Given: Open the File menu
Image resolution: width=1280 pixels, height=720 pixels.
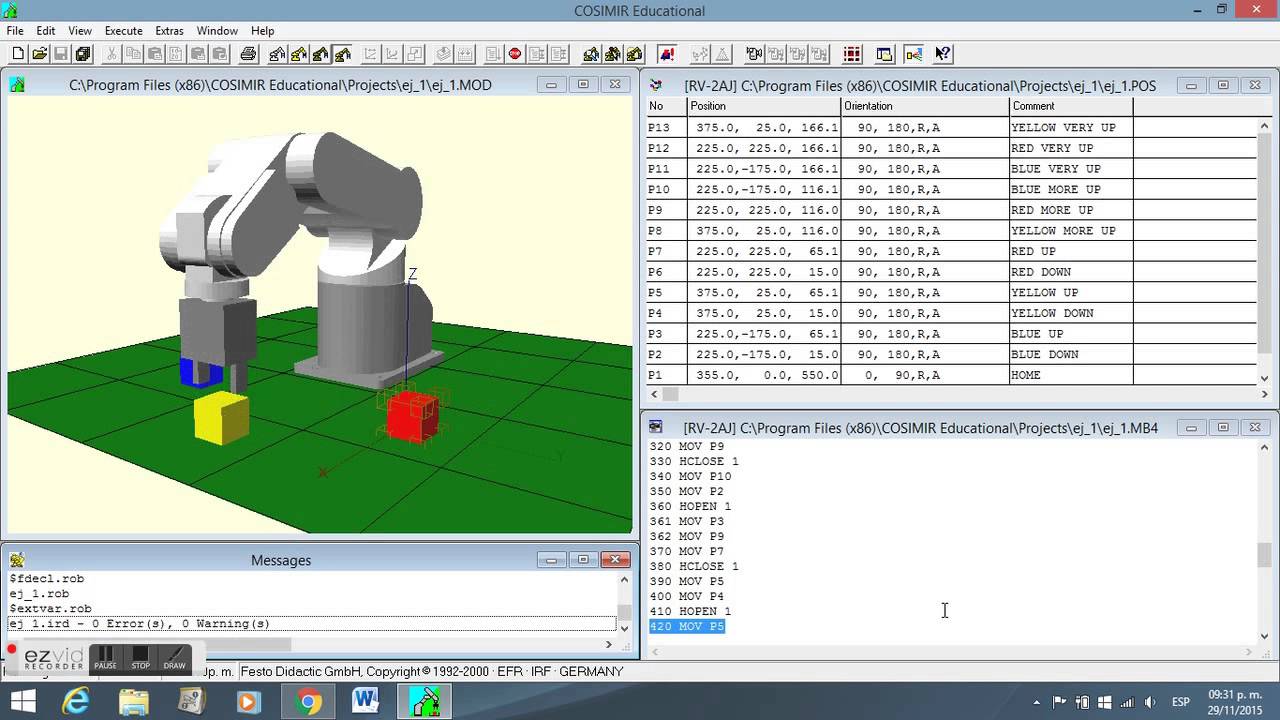Looking at the screenshot, I should [x=15, y=31].
